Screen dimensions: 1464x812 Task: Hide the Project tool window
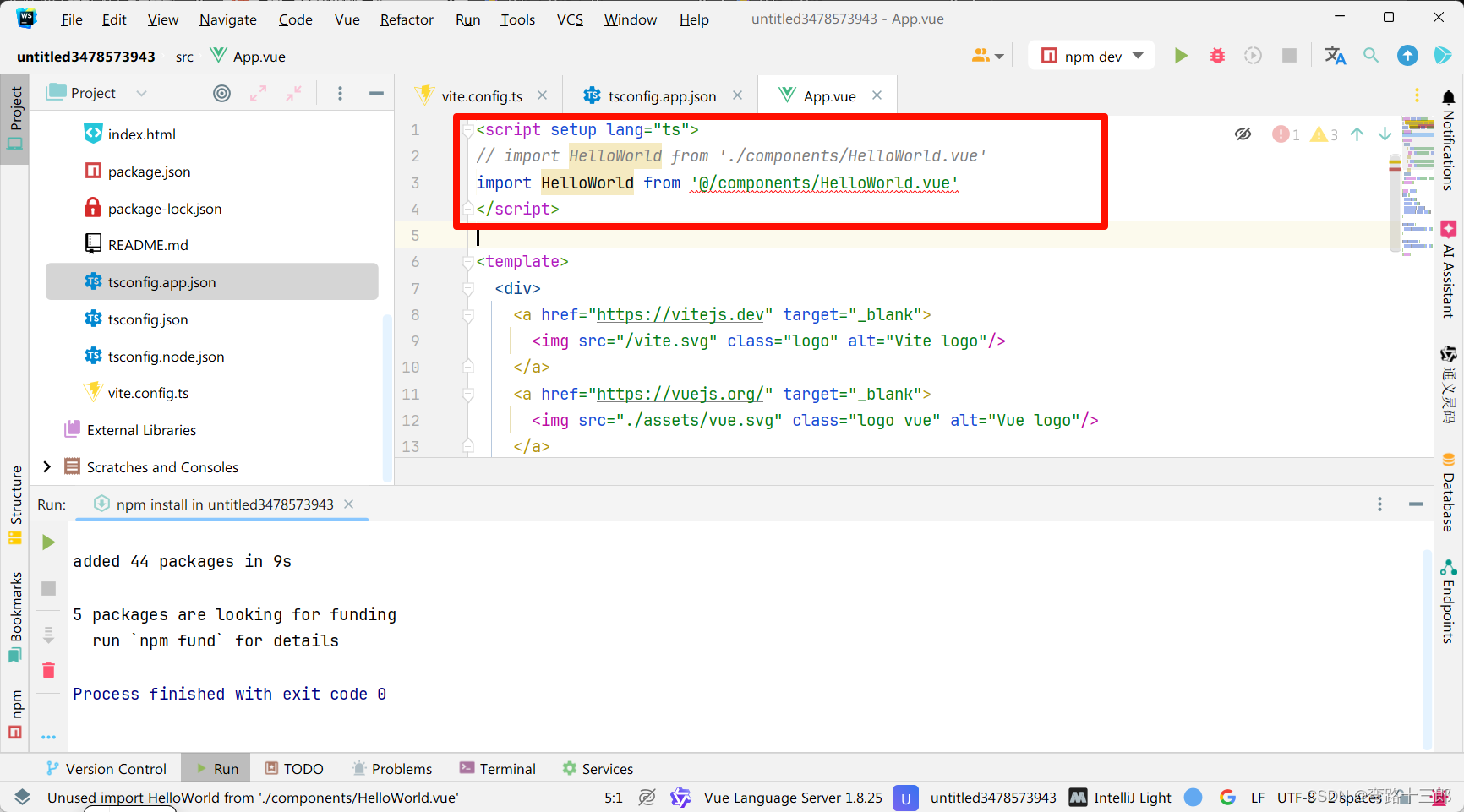click(x=376, y=94)
